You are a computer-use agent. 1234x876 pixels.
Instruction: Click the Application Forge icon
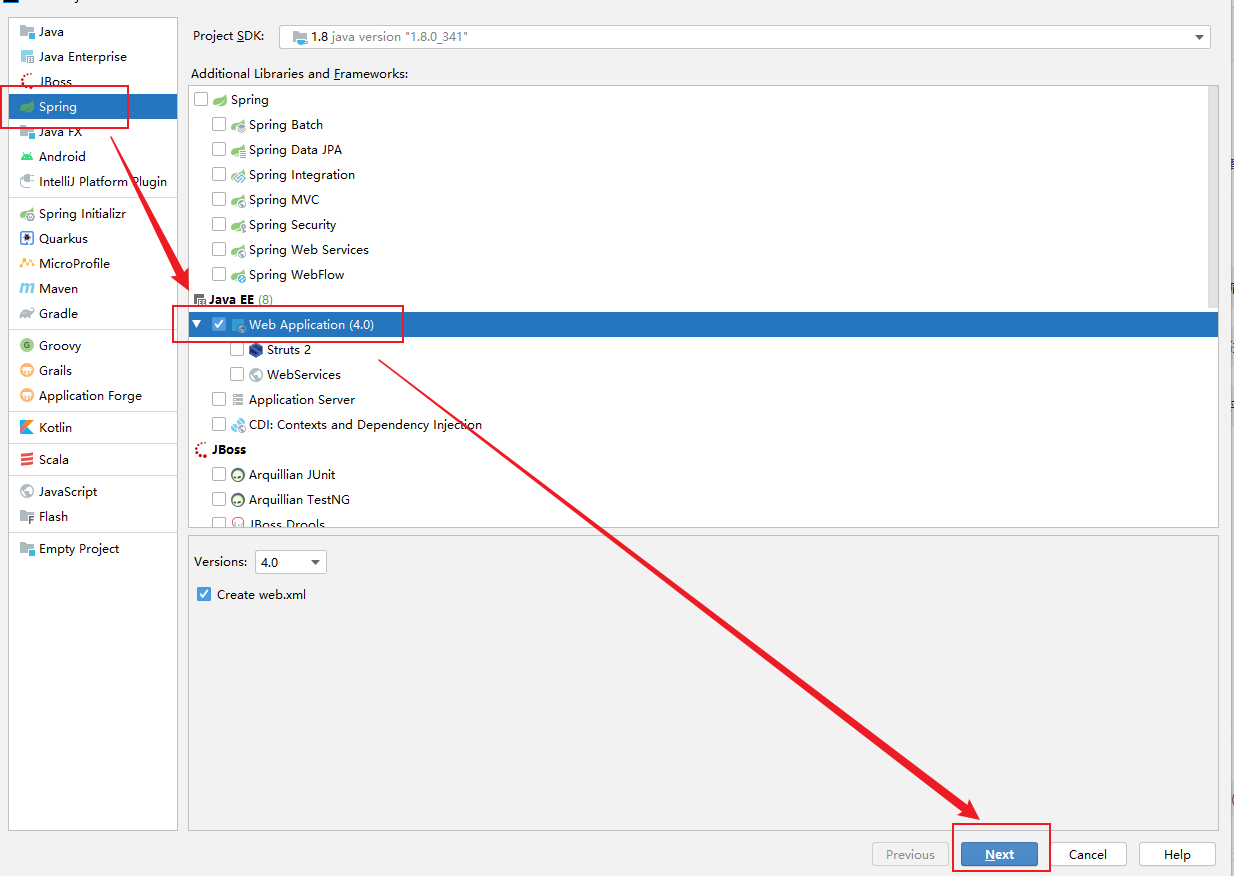(27, 396)
